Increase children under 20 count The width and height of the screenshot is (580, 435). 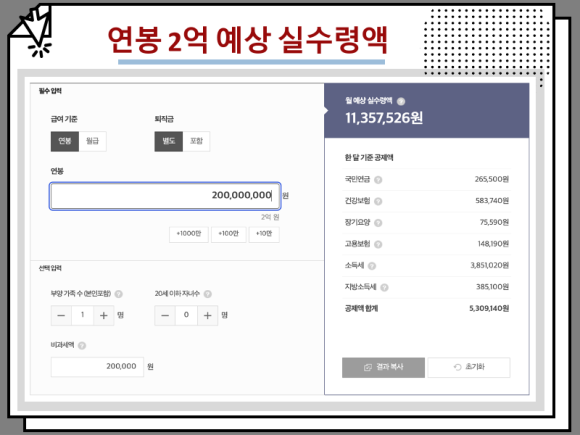[x=208, y=316]
